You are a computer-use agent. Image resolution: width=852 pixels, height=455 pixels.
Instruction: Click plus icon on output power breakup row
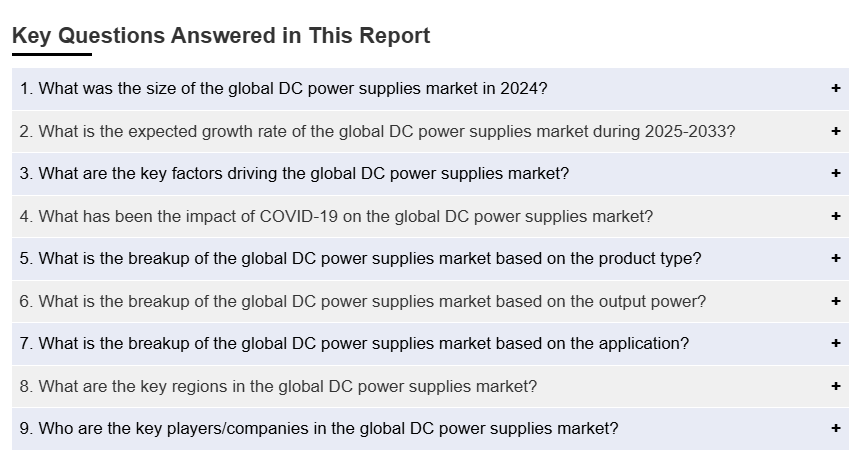pyautogui.click(x=835, y=301)
